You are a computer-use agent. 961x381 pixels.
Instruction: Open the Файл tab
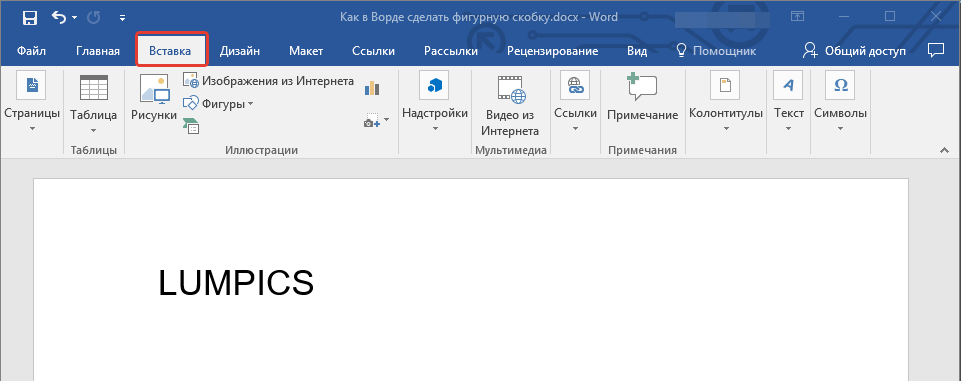[x=31, y=51]
